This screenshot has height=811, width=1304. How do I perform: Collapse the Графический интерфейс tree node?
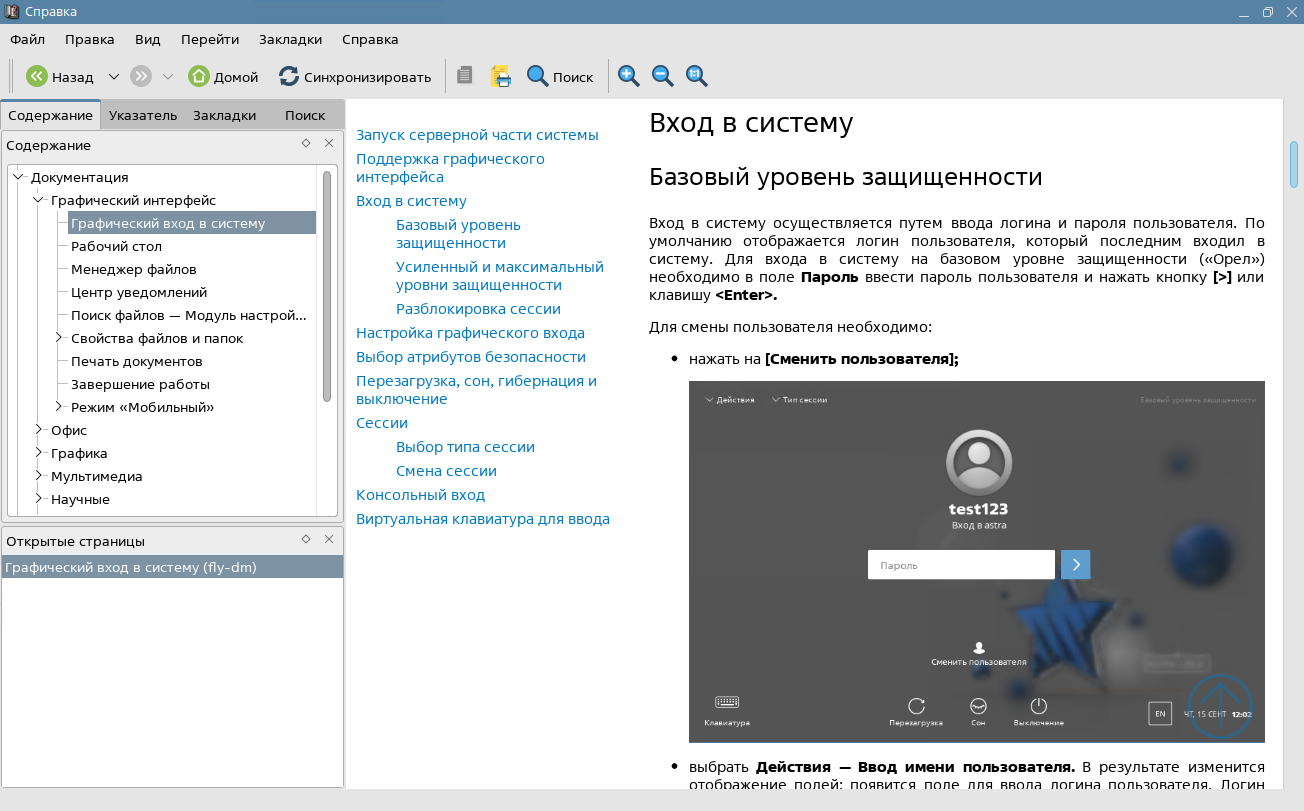pyautogui.click(x=39, y=200)
